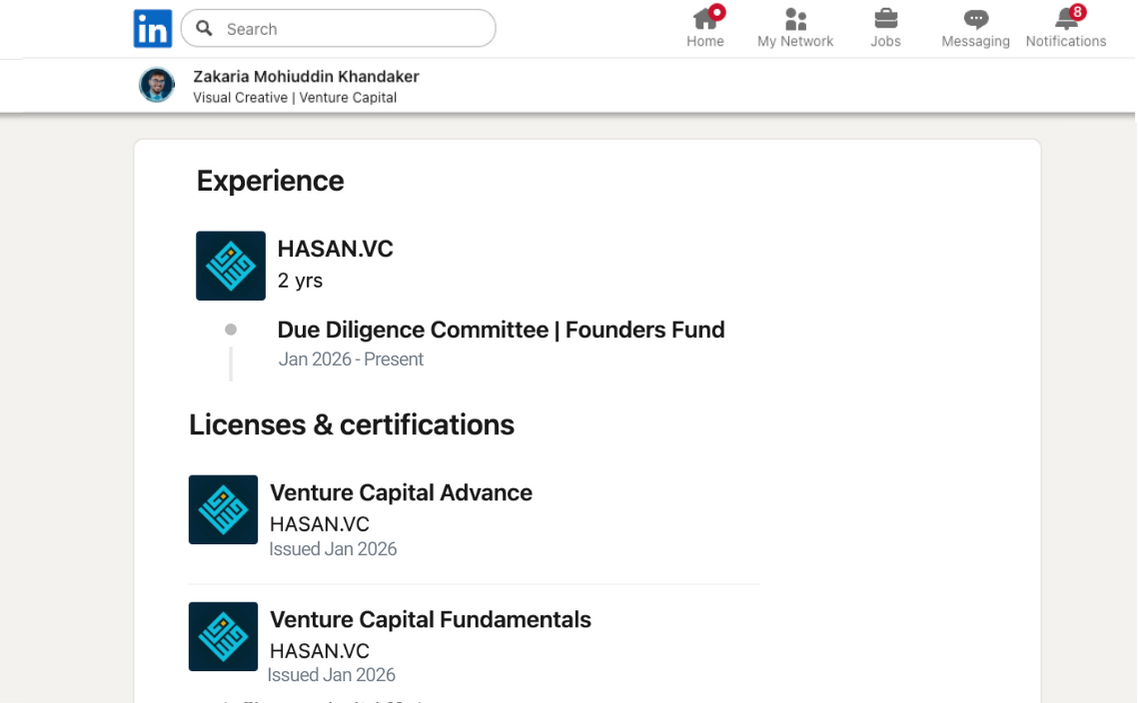Focus the Search input field
1139x703 pixels.
(x=350, y=29)
